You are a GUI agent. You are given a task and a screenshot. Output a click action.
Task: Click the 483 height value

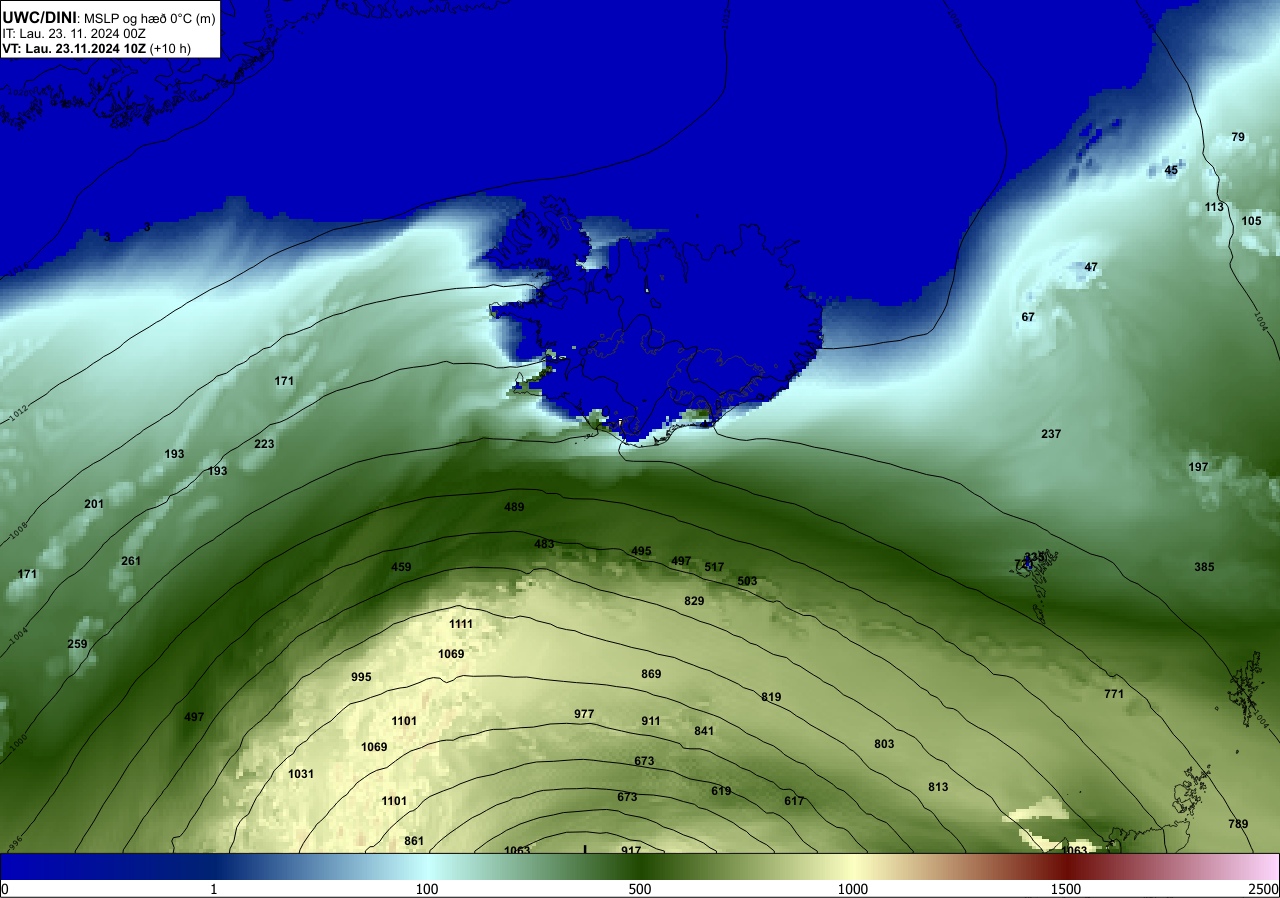(x=544, y=544)
